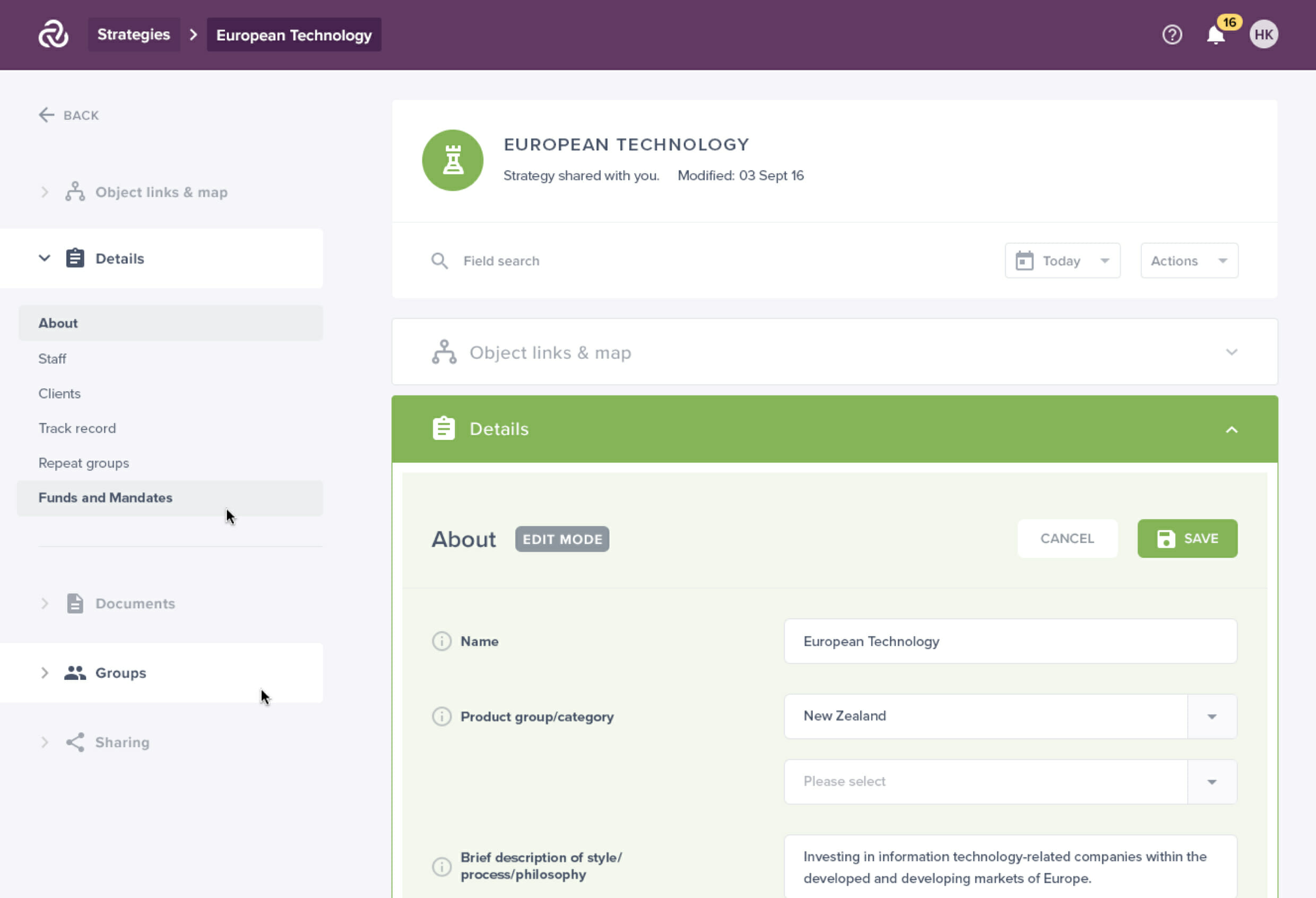Select Repeat groups in sidebar
This screenshot has width=1316, height=898.
[84, 463]
